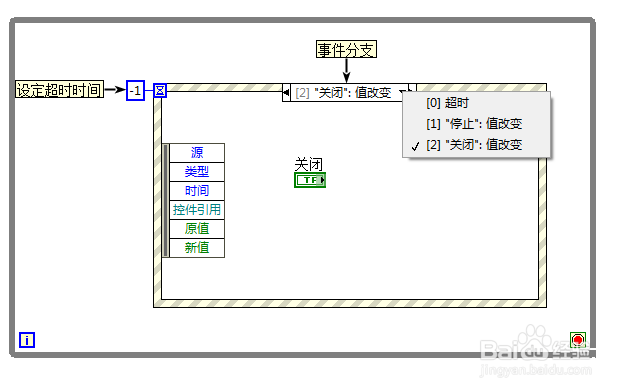Click the 设定超时时间 annotation label
Image resolution: width=625 pixels, height=391 pixels.
(59, 89)
